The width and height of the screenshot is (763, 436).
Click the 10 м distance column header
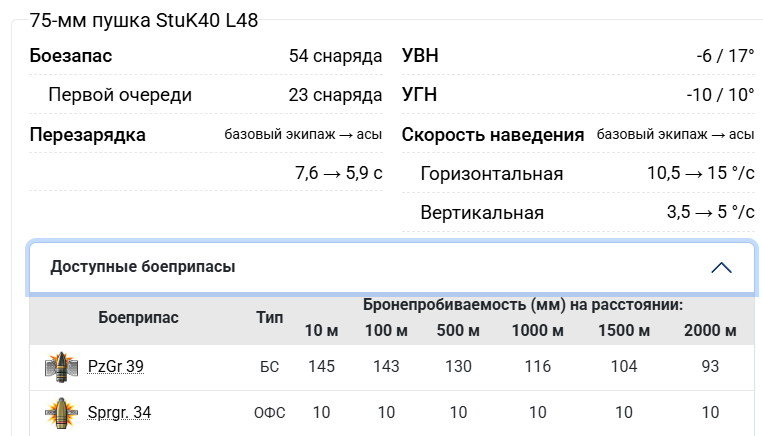(x=321, y=331)
